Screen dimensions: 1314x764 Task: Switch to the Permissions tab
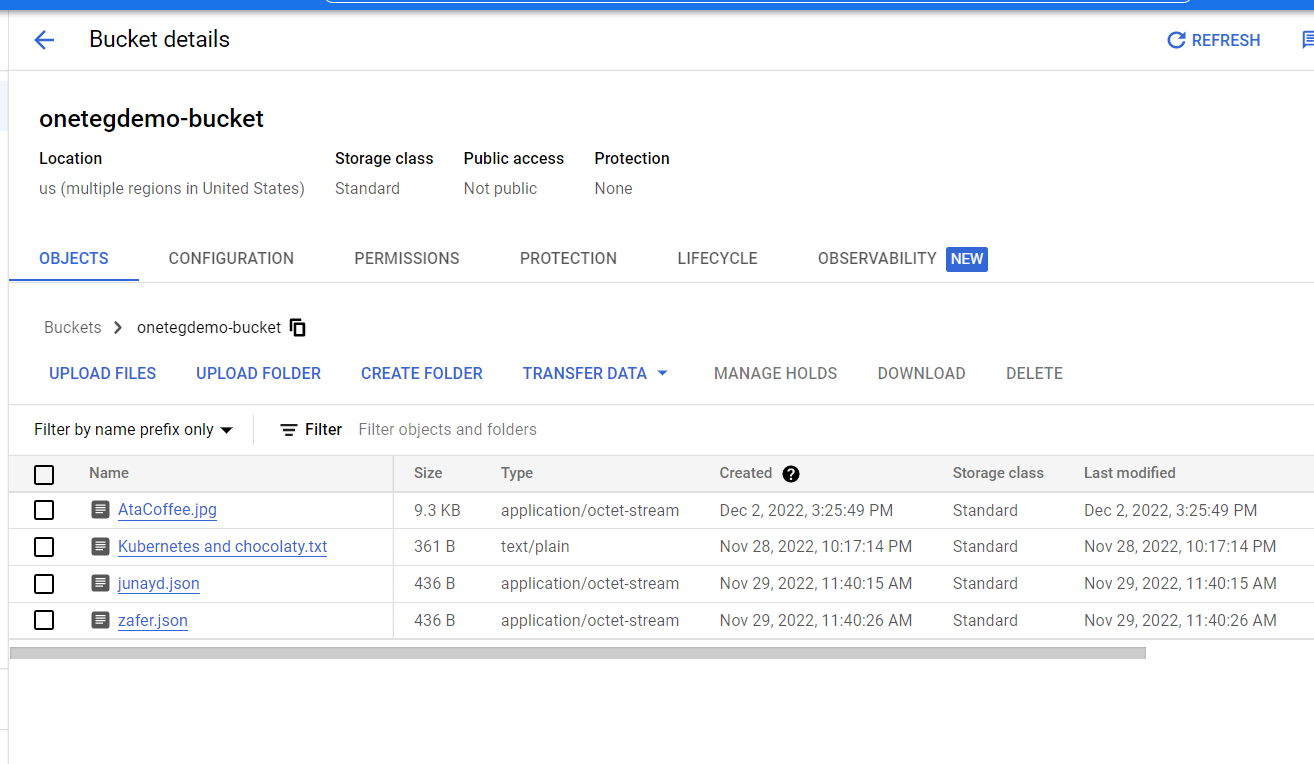(x=406, y=258)
